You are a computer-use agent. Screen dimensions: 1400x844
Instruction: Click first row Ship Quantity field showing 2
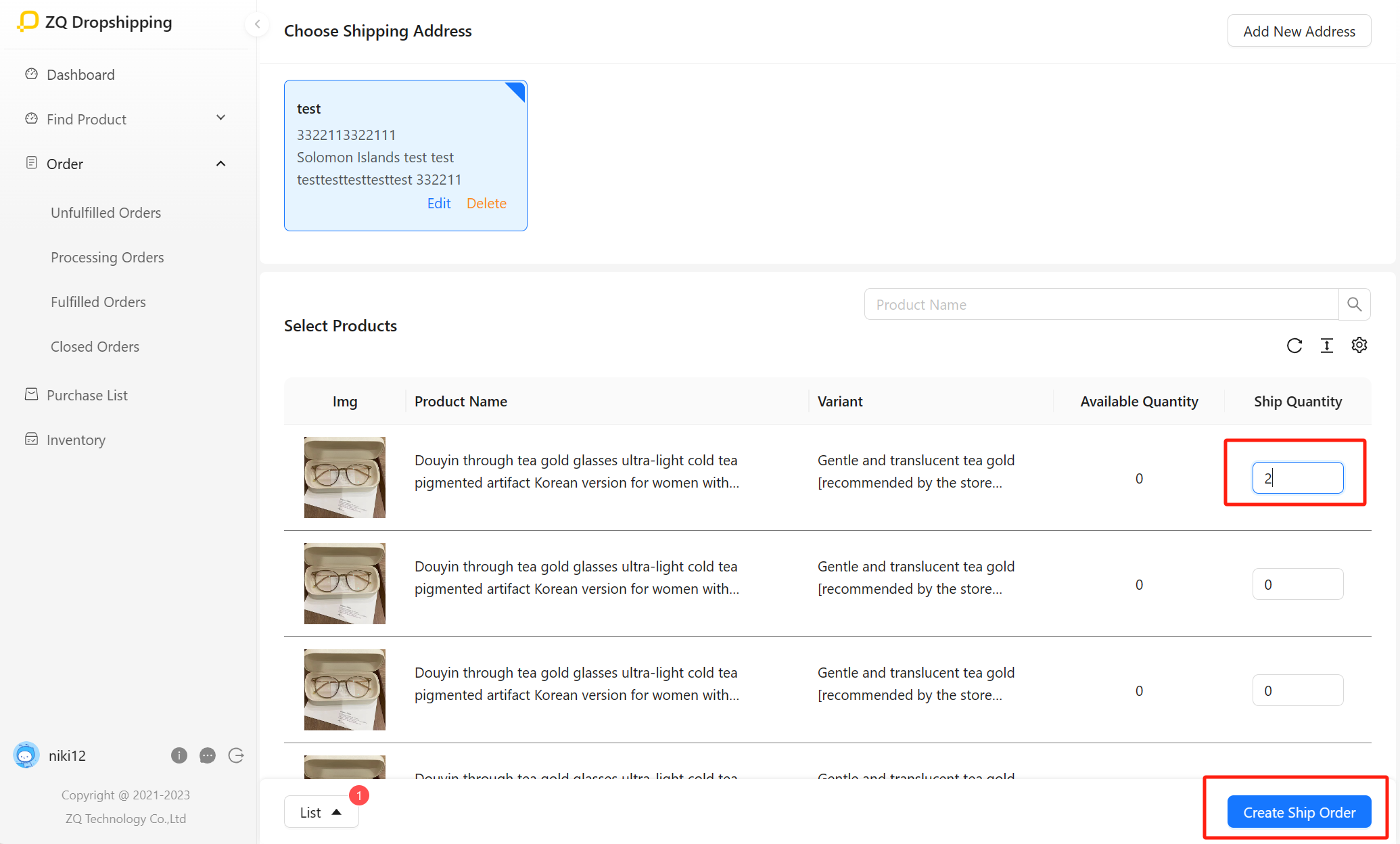[x=1297, y=478]
